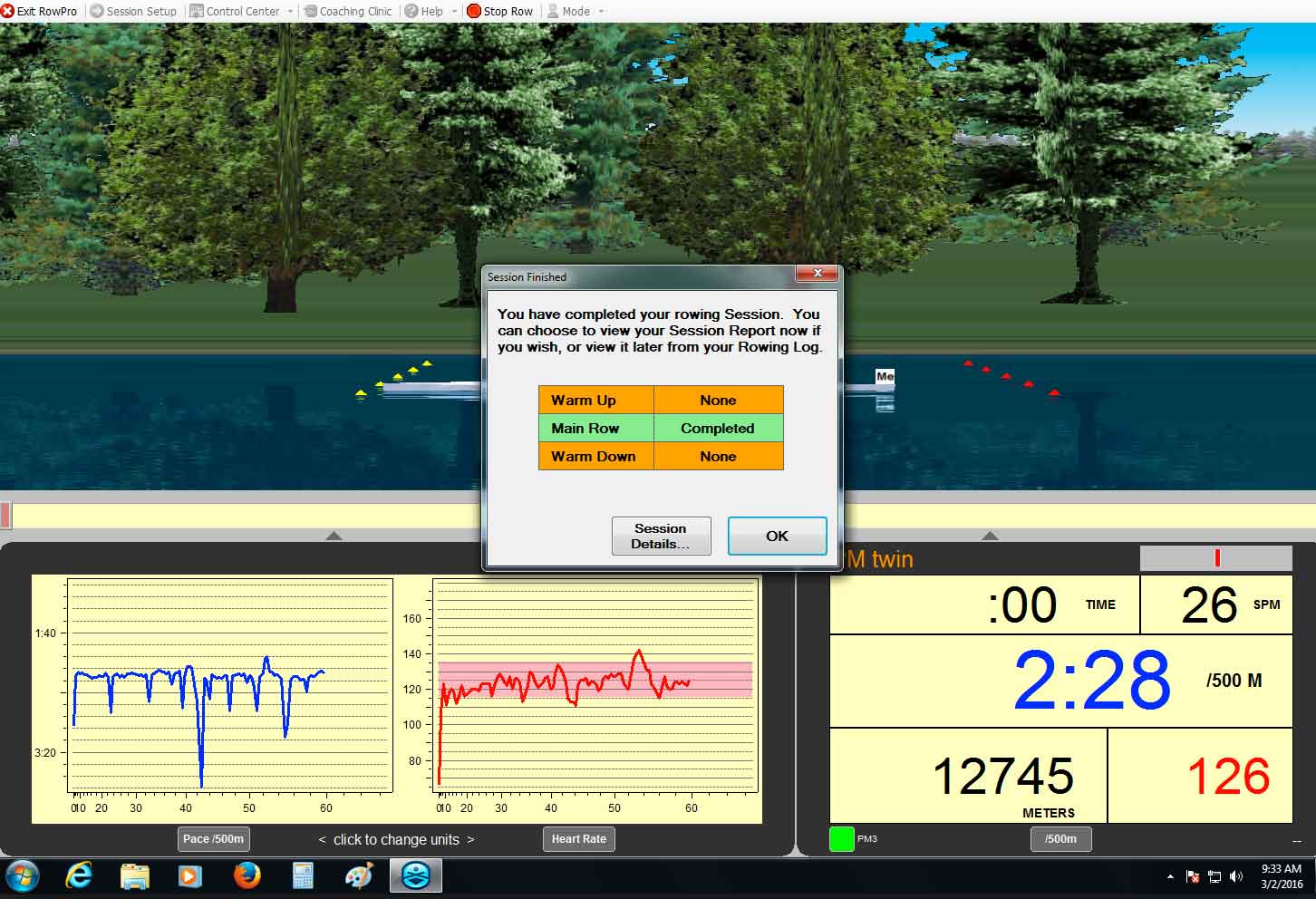Open the Help menu

(424, 11)
